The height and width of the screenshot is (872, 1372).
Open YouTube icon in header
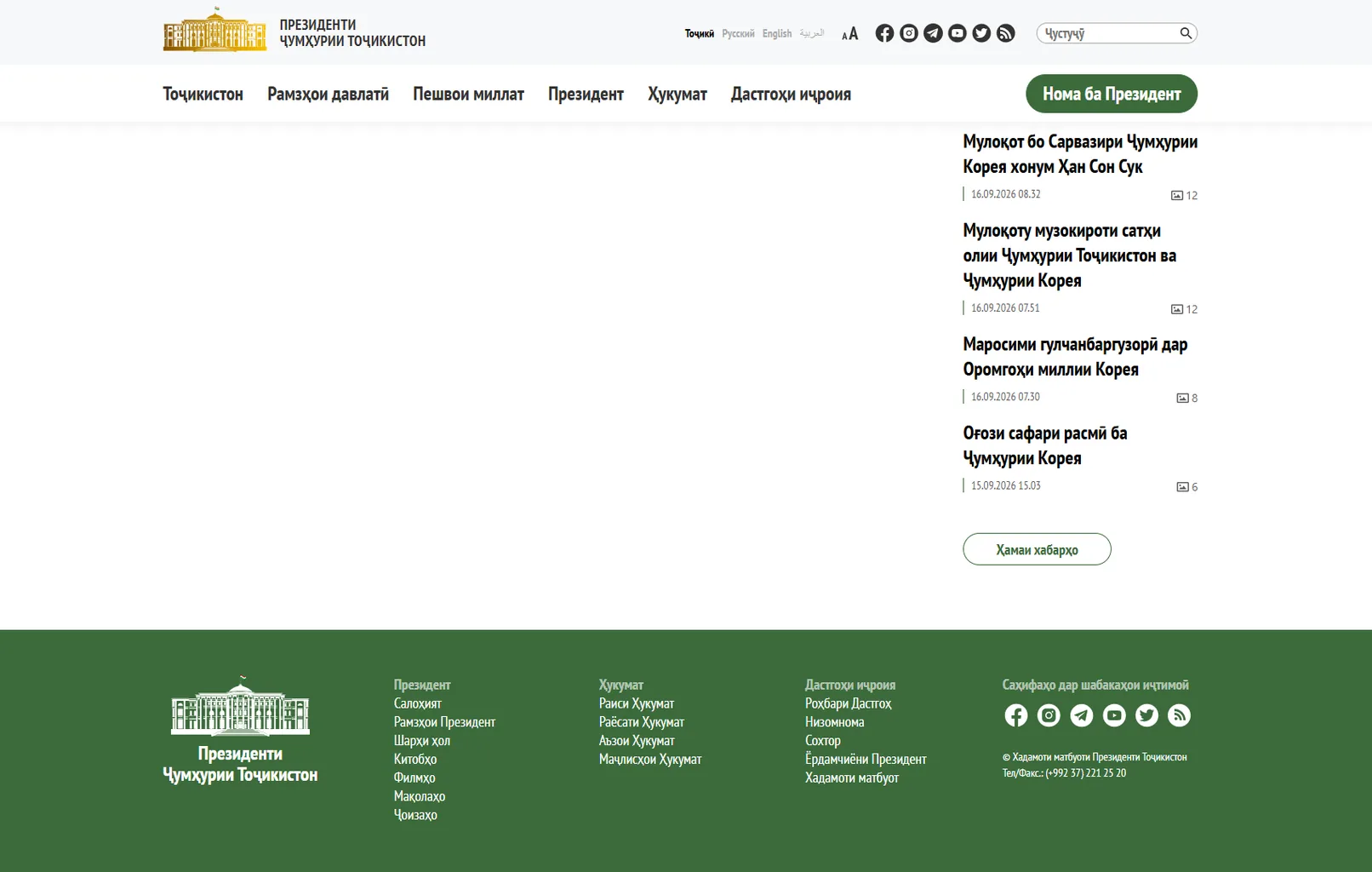tap(958, 33)
